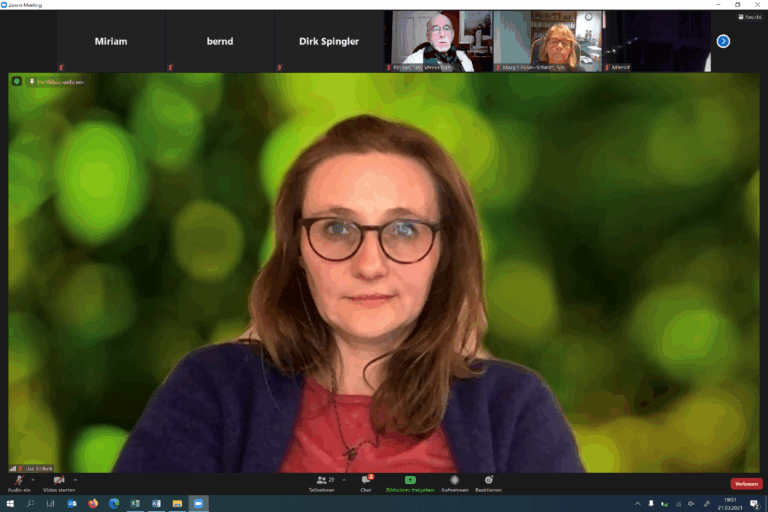Show hidden system tray icons chevron

[x=638, y=504]
